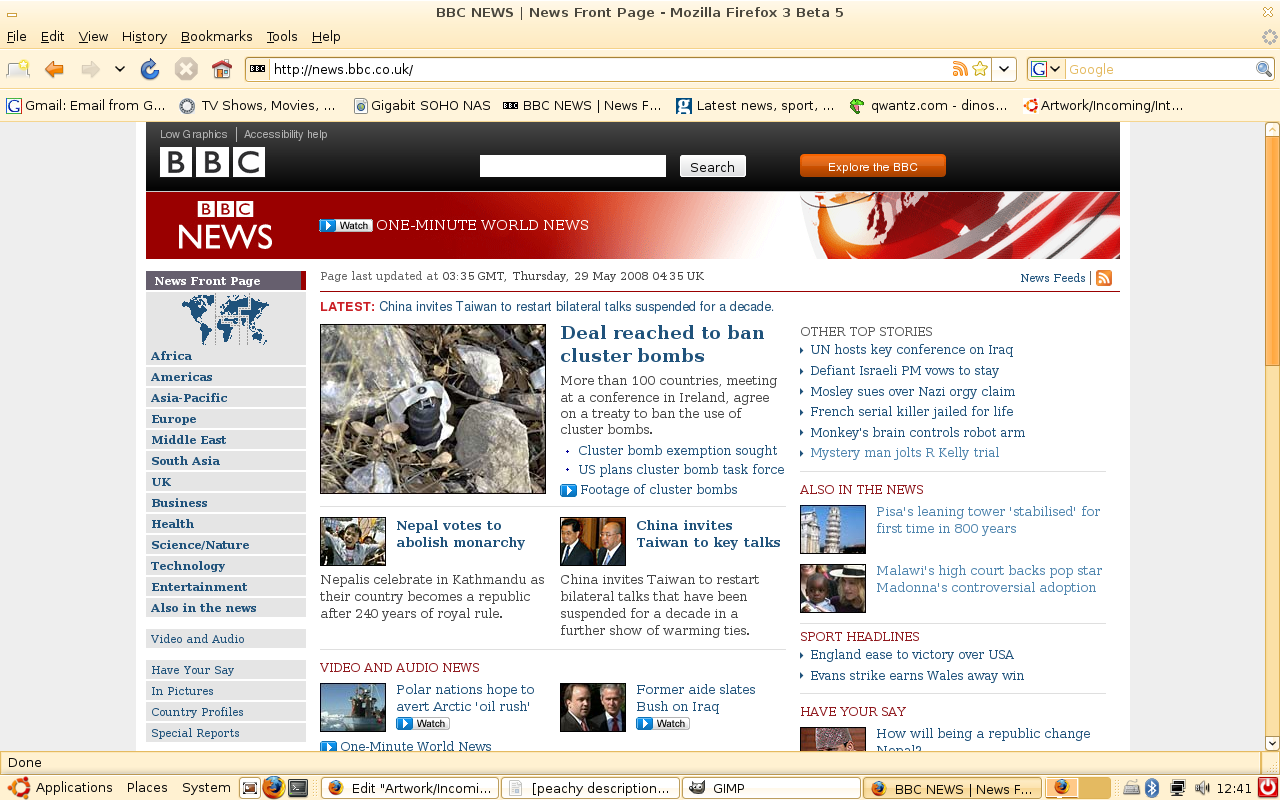Bookmark this page with the star icon

pos(980,69)
